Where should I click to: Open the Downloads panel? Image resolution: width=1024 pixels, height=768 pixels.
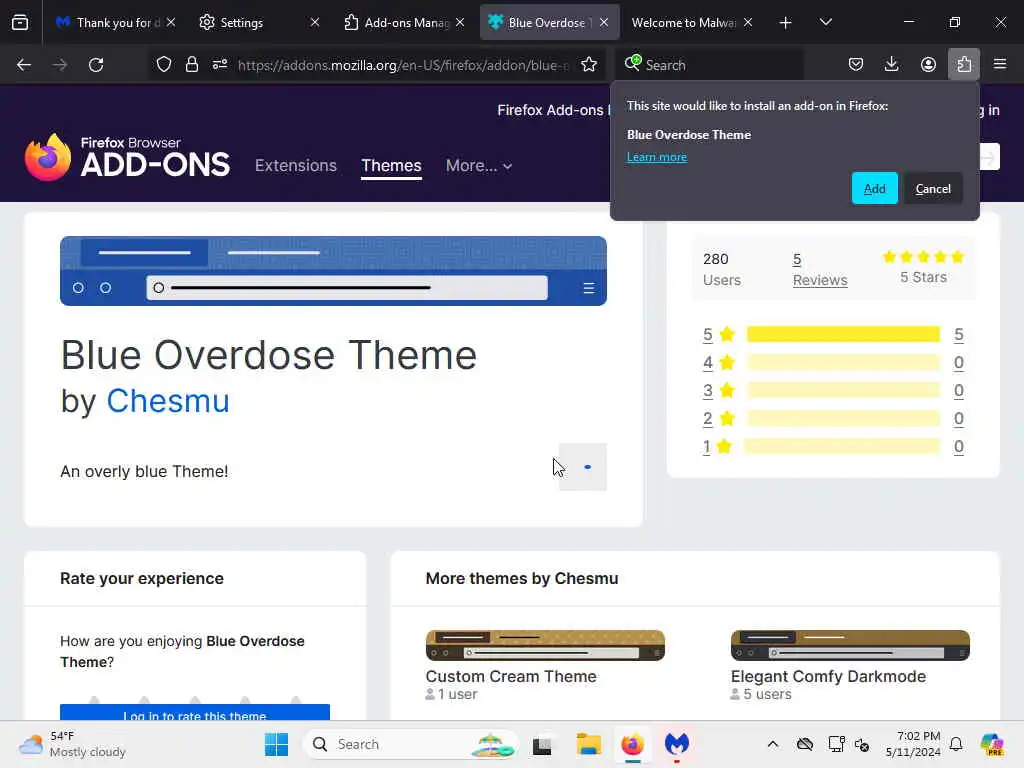click(891, 65)
